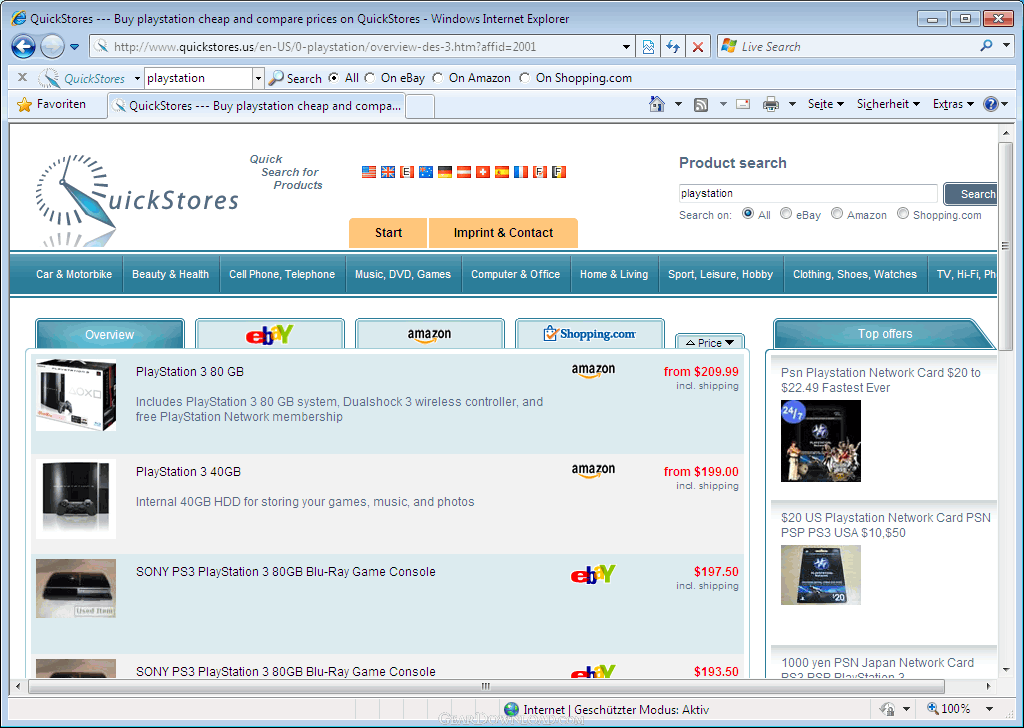The width and height of the screenshot is (1024, 728).
Task: Select the Germany flag
Action: [445, 172]
